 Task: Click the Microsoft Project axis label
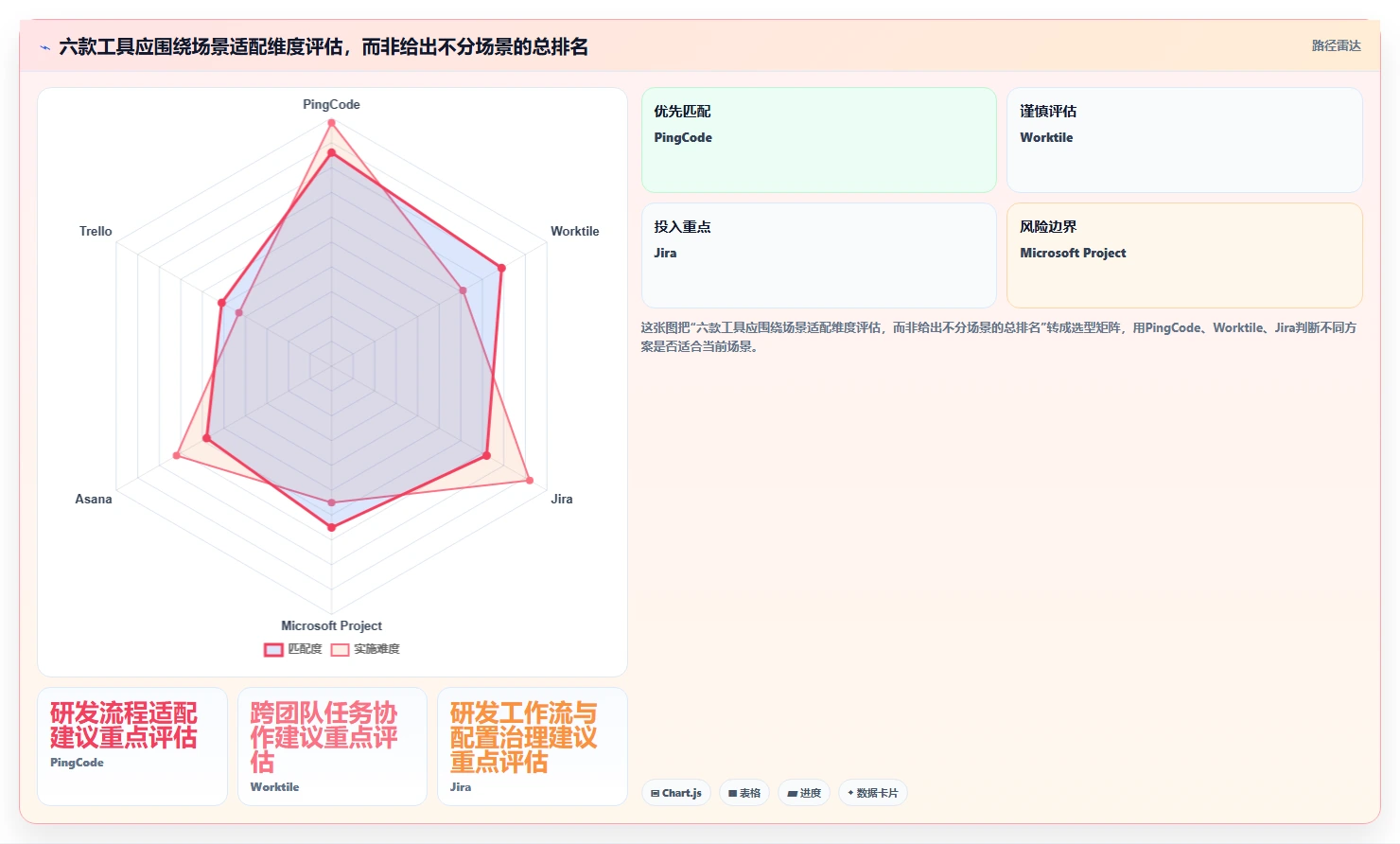pyautogui.click(x=331, y=625)
